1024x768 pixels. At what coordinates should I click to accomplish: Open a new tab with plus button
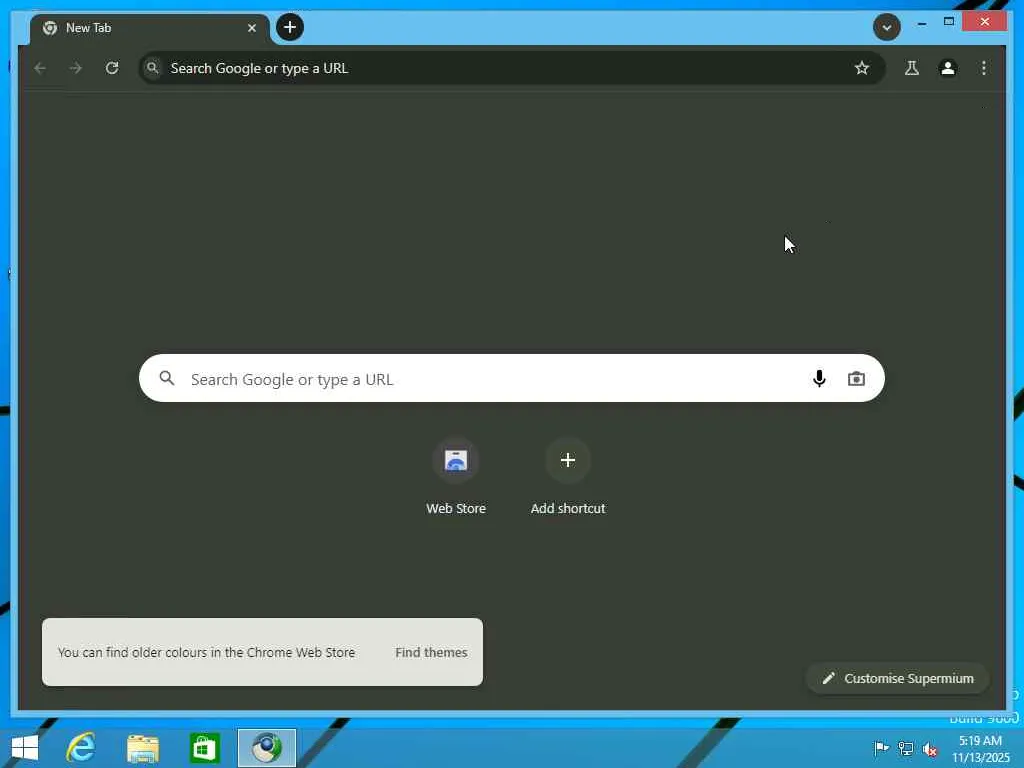(x=290, y=27)
